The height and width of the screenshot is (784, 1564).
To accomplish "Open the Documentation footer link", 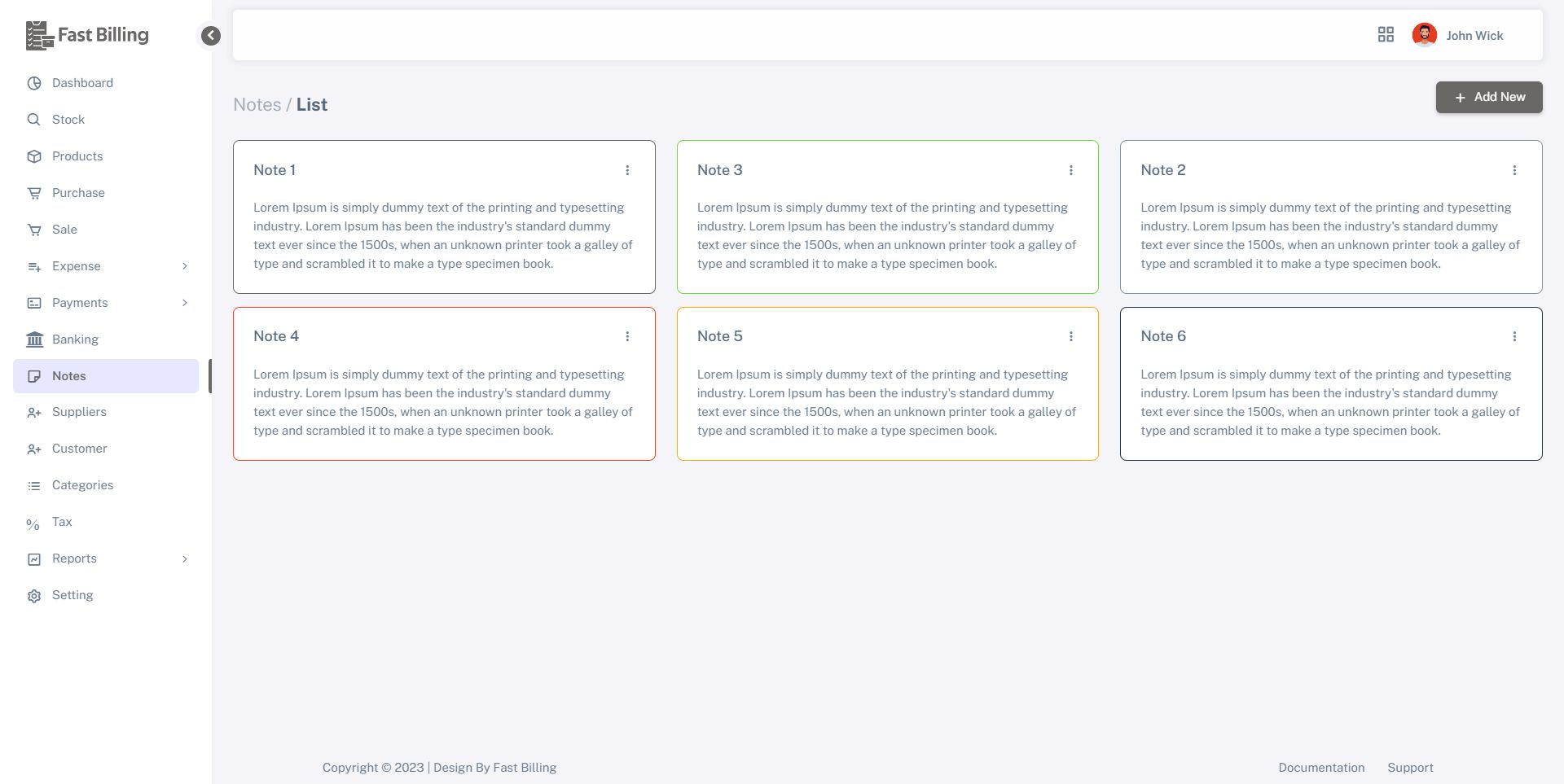I will tap(1321, 768).
